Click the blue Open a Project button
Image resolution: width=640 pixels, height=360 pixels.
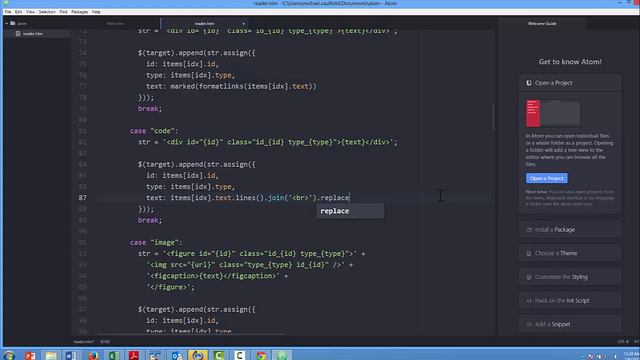tap(547, 178)
